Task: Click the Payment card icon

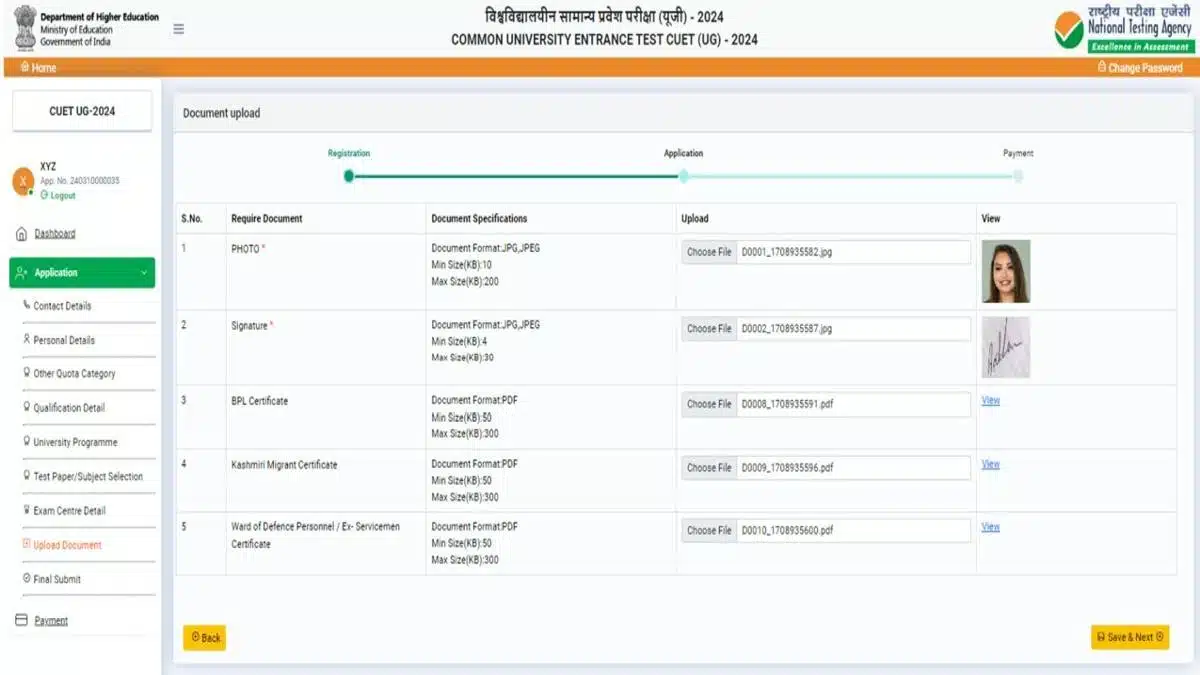Action: [x=22, y=620]
